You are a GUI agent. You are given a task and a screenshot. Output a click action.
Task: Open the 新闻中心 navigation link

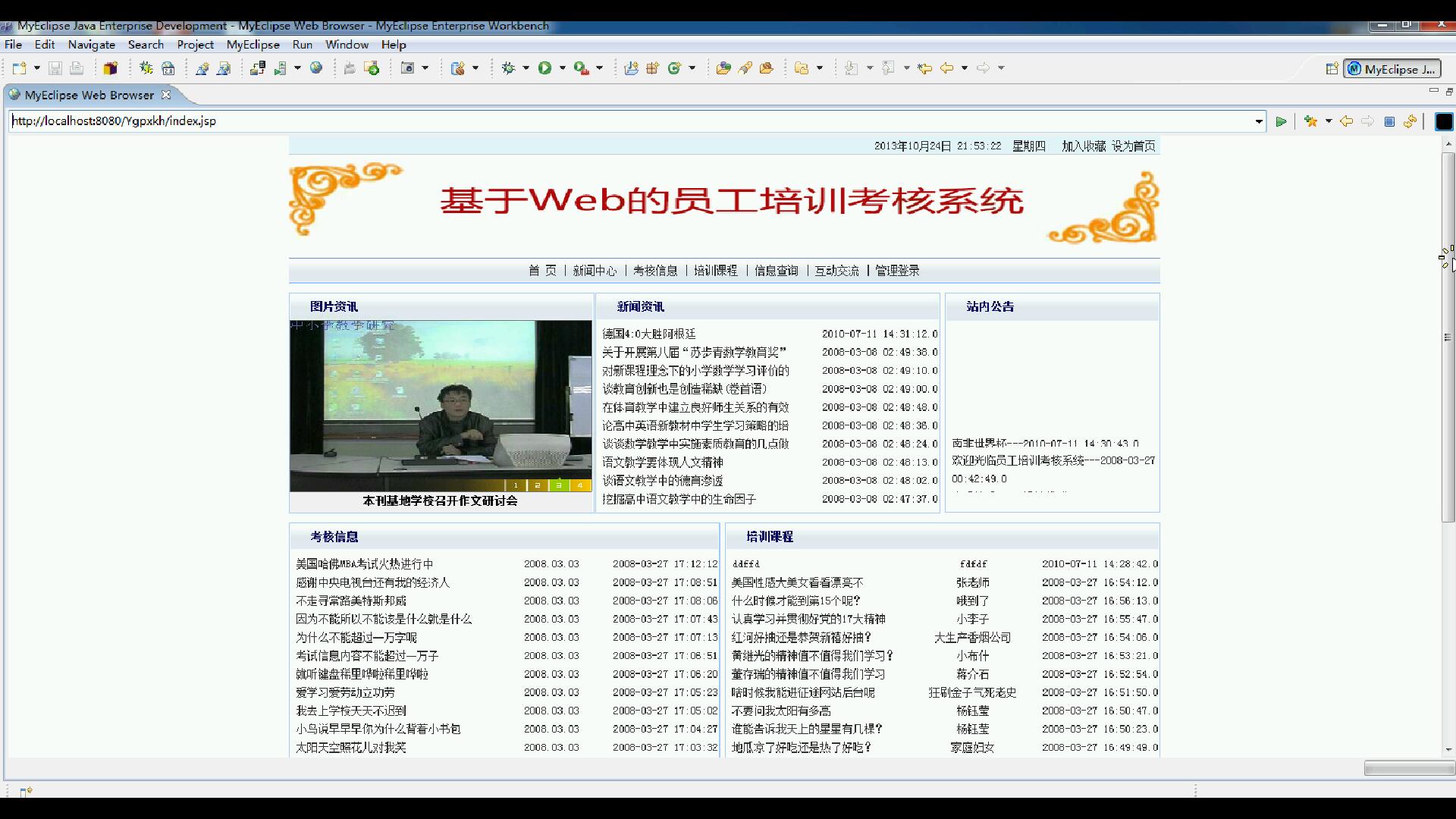point(595,271)
